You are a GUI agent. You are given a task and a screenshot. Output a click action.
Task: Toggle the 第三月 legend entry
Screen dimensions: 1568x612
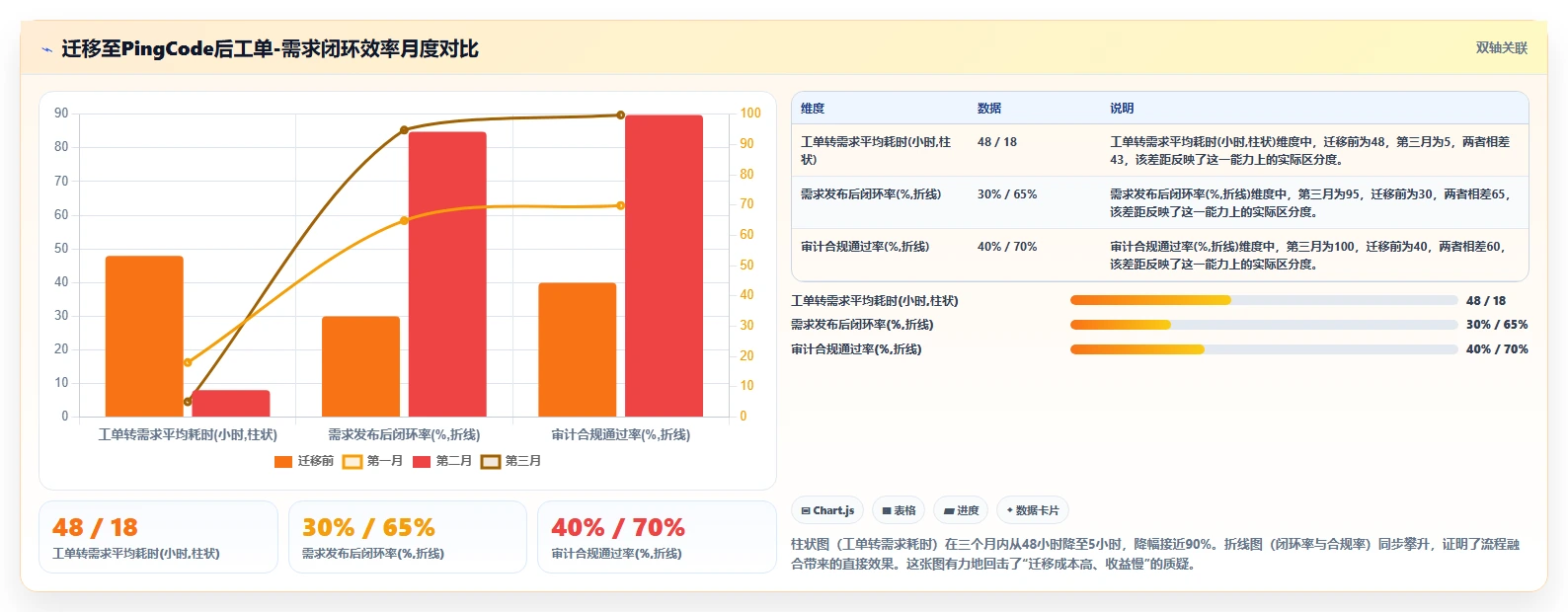tap(511, 461)
